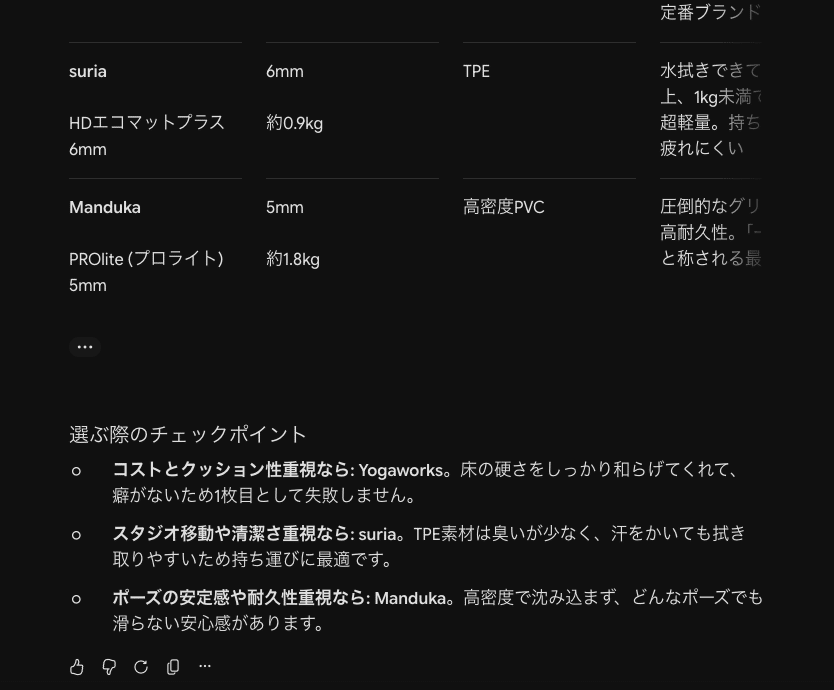834x690 pixels.
Task: Select 'HDエコマットプラス 6mm' product name
Action: tap(147, 136)
